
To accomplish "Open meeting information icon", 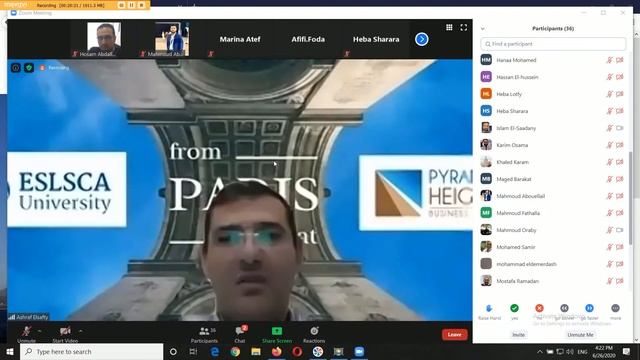I will (x=16, y=68).
